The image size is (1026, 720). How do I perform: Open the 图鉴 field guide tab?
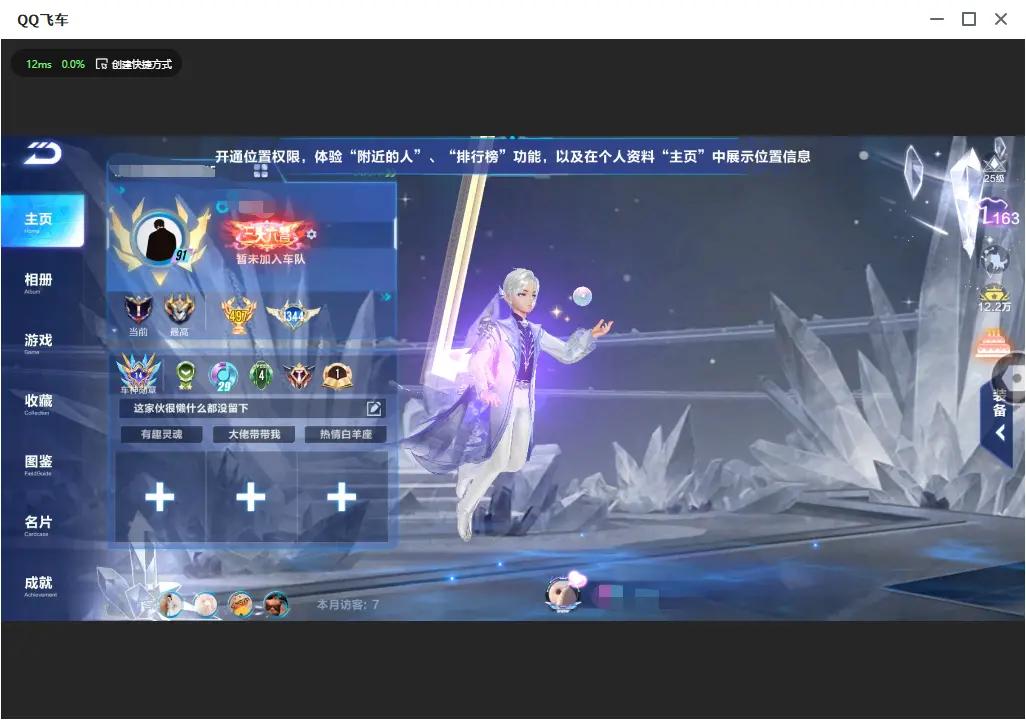[39, 464]
